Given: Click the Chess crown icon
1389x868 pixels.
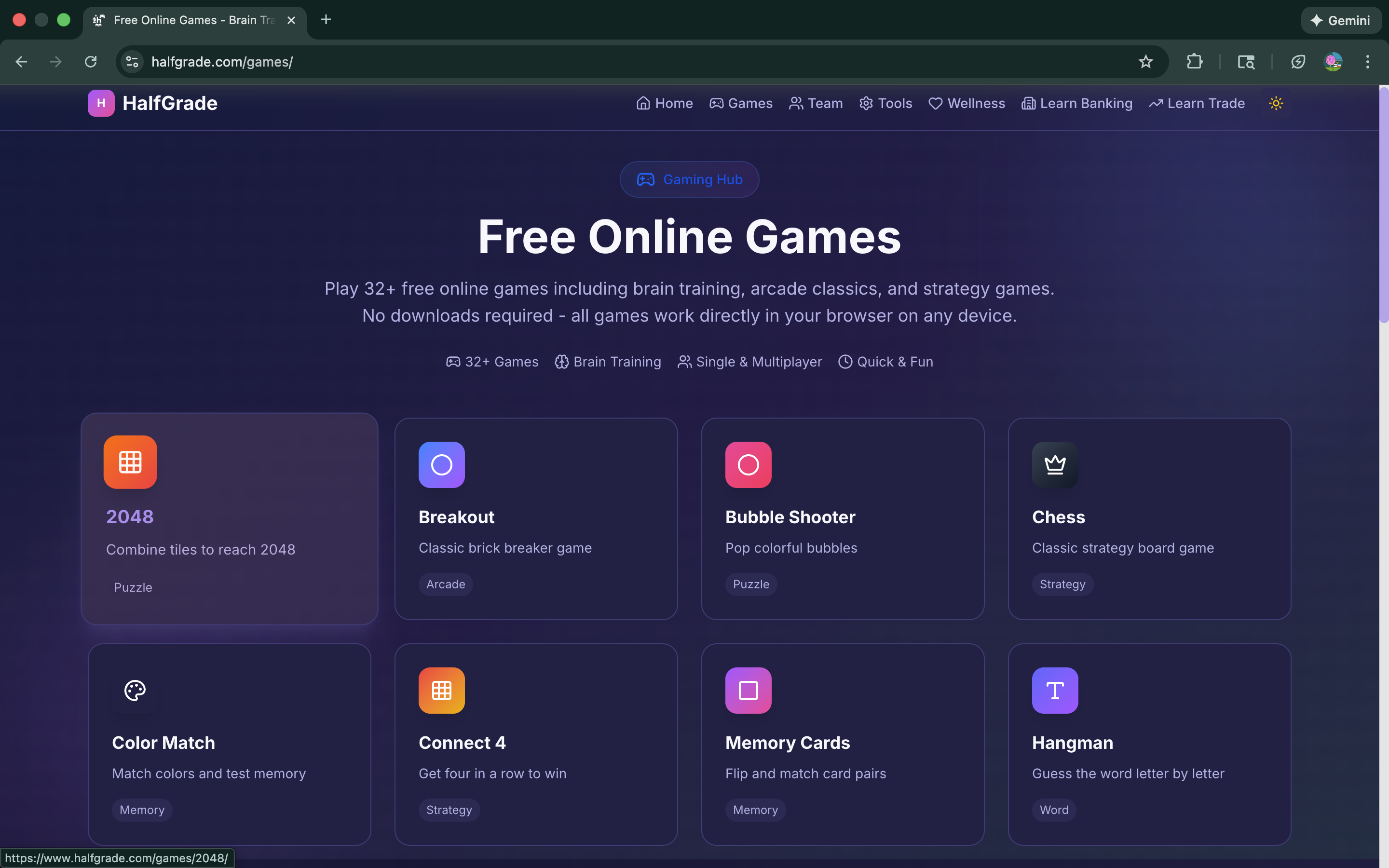Looking at the screenshot, I should [1054, 464].
